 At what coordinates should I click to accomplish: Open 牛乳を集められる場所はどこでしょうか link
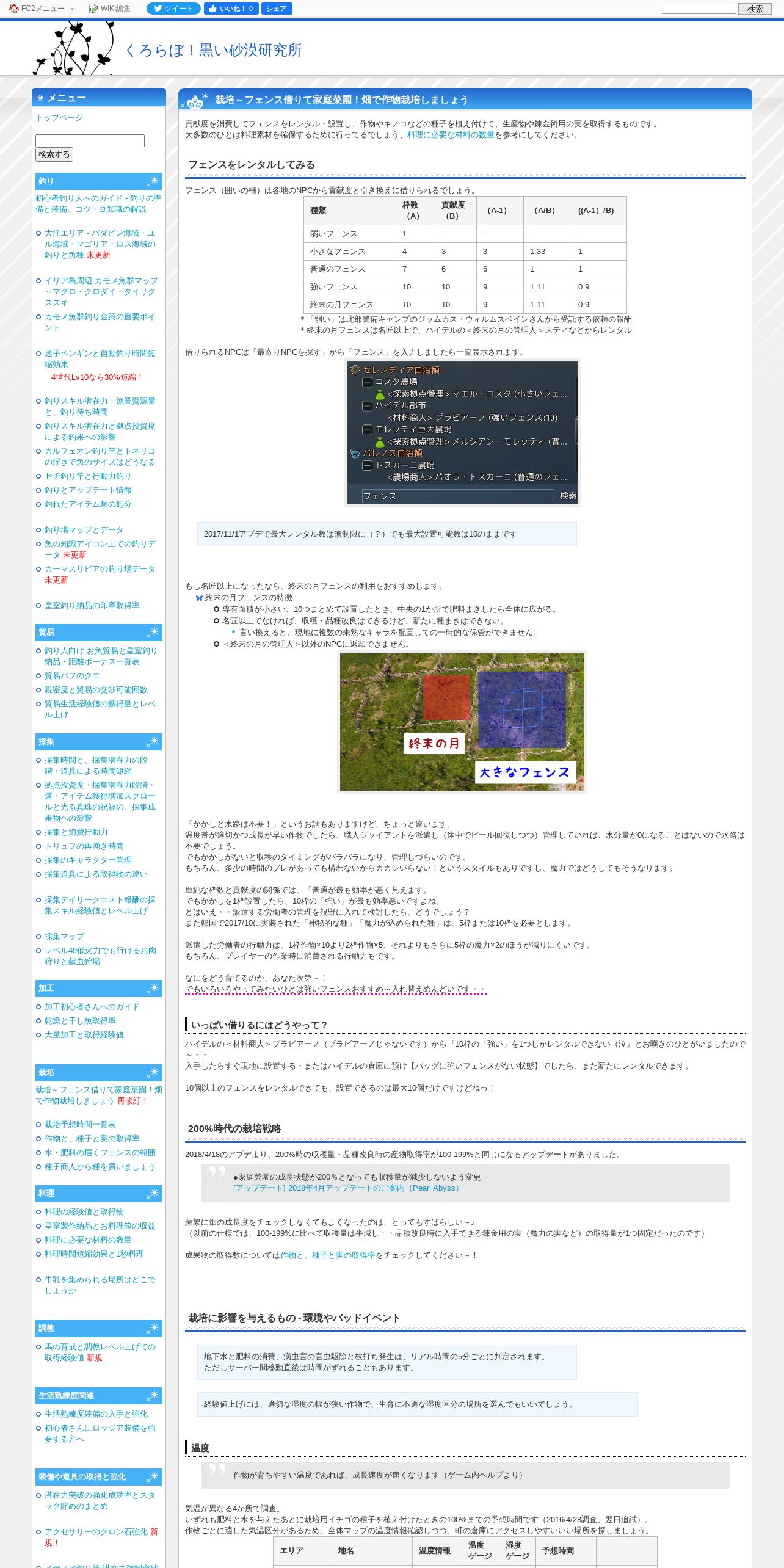pos(100,1285)
